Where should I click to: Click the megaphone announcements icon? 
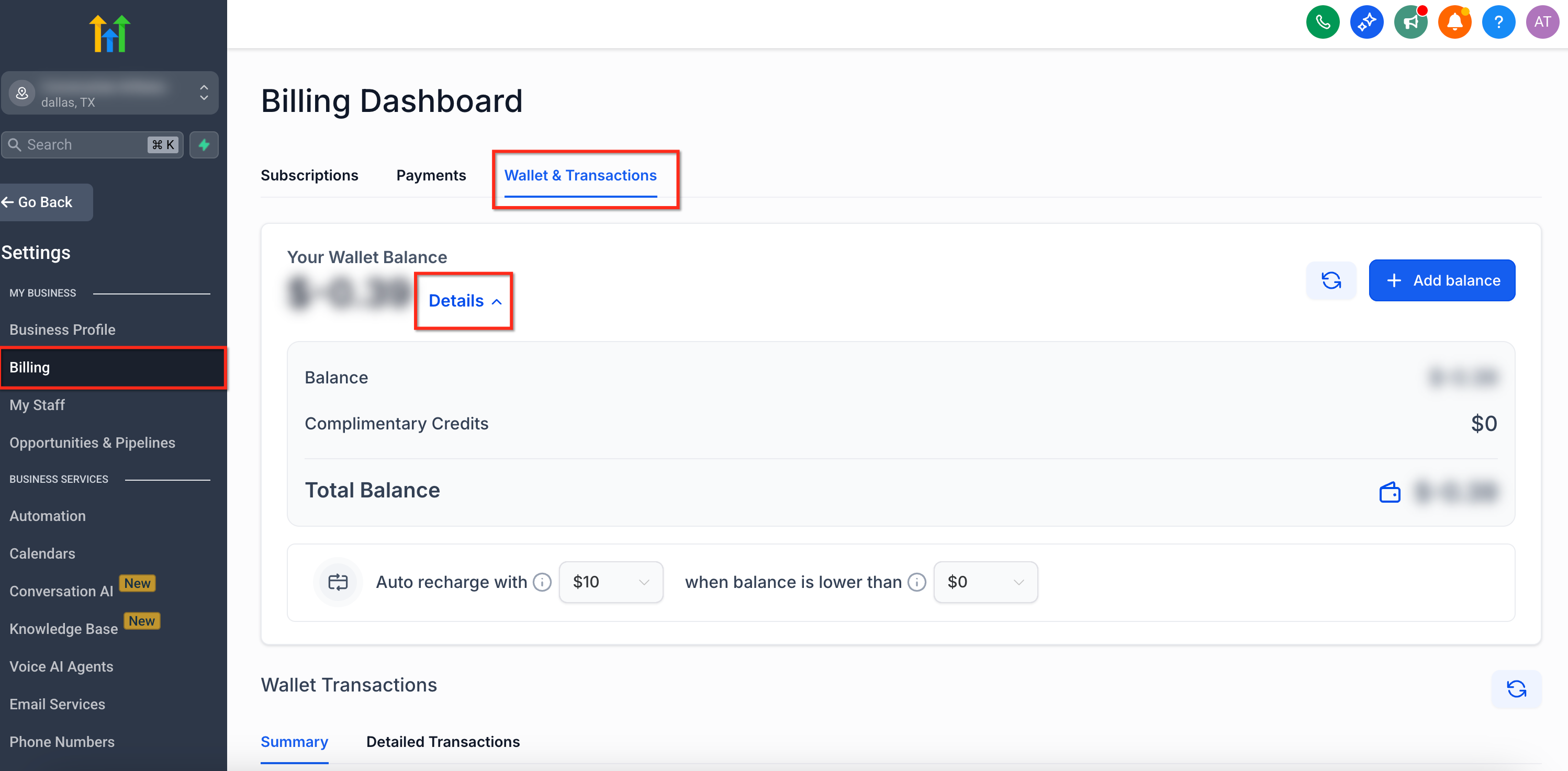click(x=1410, y=22)
